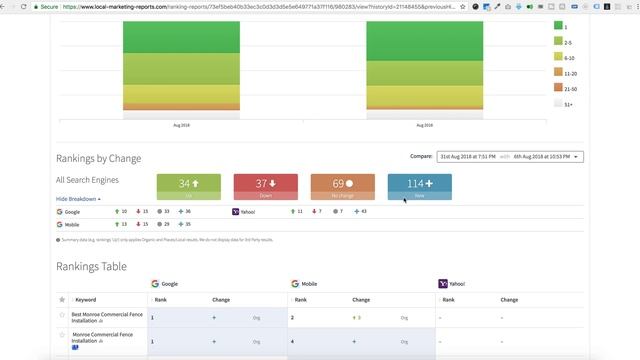The width and height of the screenshot is (640, 360).
Task: Toggle the legend swatch for rank 11-20
Action: [x=558, y=72]
